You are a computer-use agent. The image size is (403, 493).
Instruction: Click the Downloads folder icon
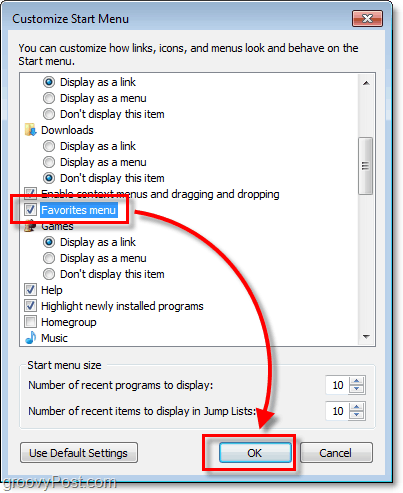(x=30, y=130)
